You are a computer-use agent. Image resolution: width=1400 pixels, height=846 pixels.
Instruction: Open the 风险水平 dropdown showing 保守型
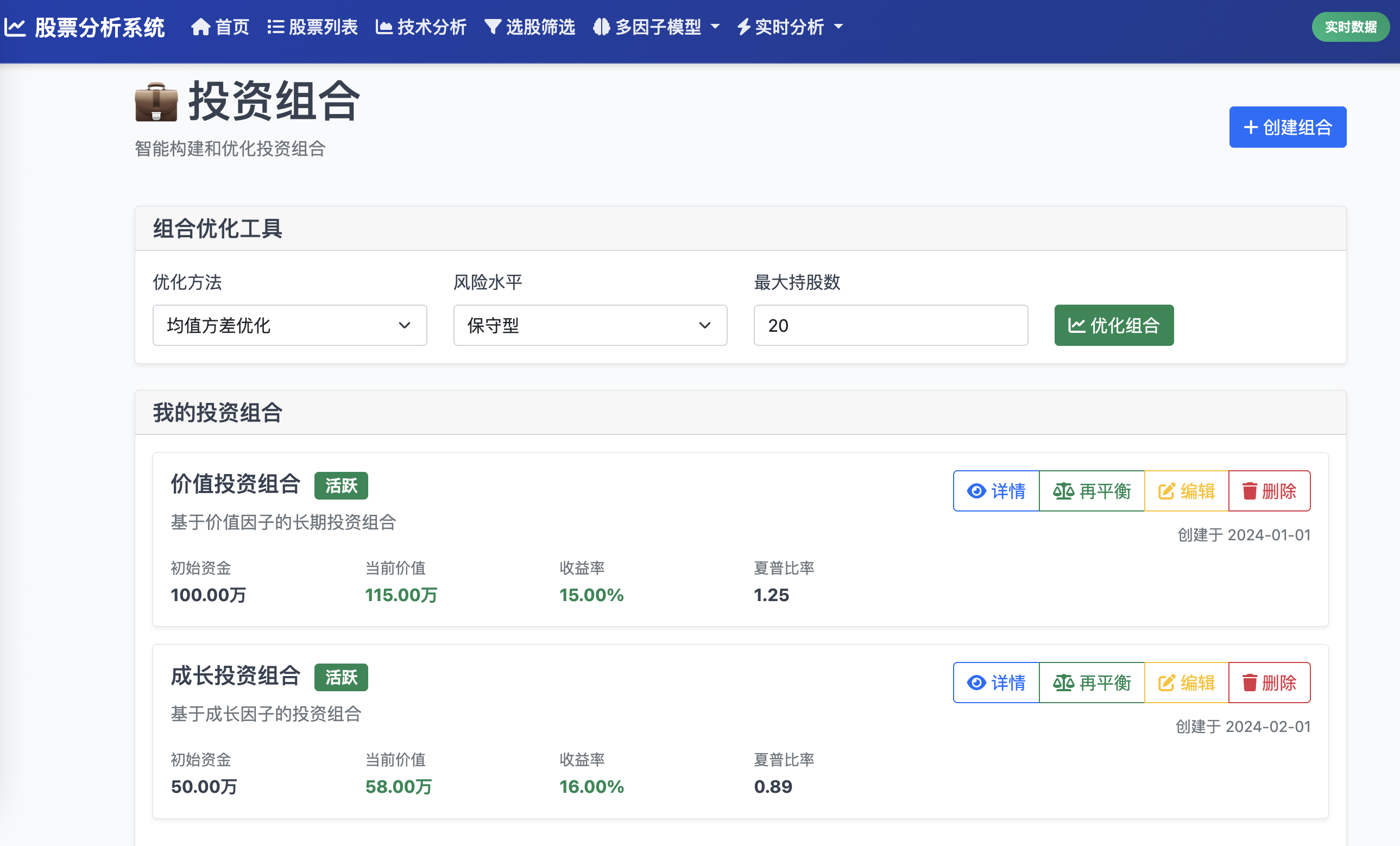tap(590, 325)
